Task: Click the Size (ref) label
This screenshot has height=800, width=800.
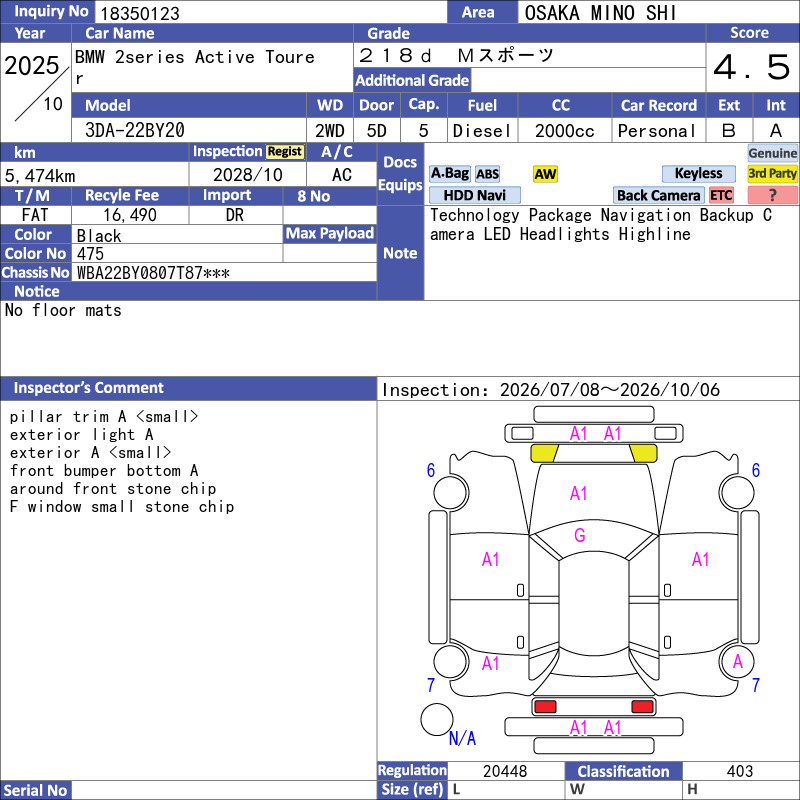Action: [x=412, y=789]
